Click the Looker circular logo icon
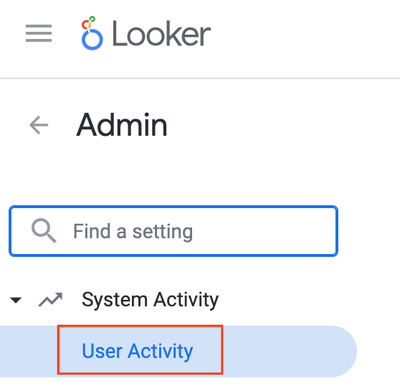 click(92, 33)
